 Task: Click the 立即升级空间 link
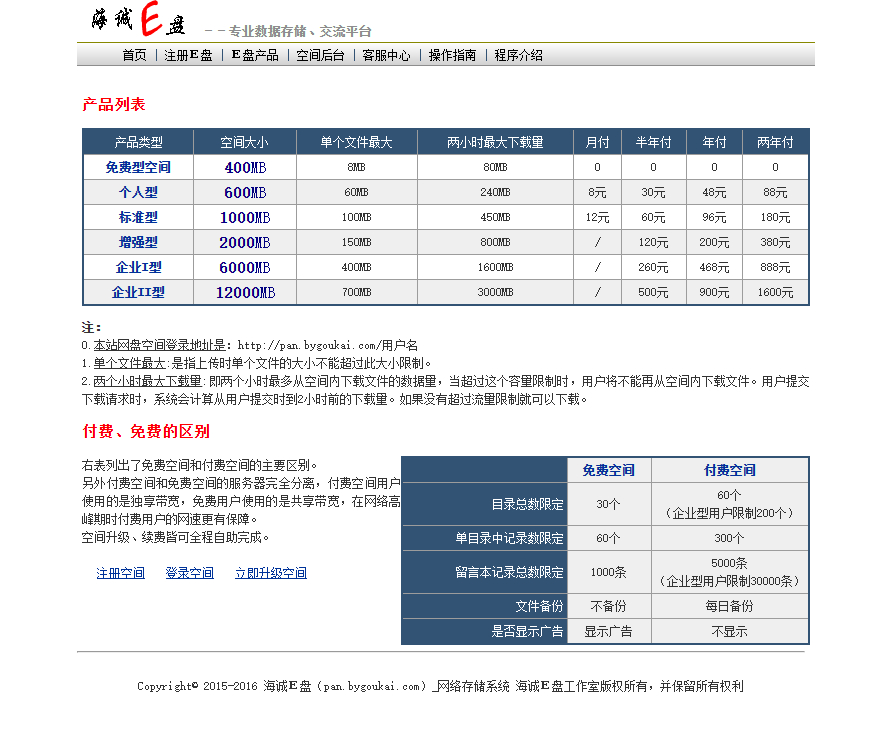click(270, 573)
